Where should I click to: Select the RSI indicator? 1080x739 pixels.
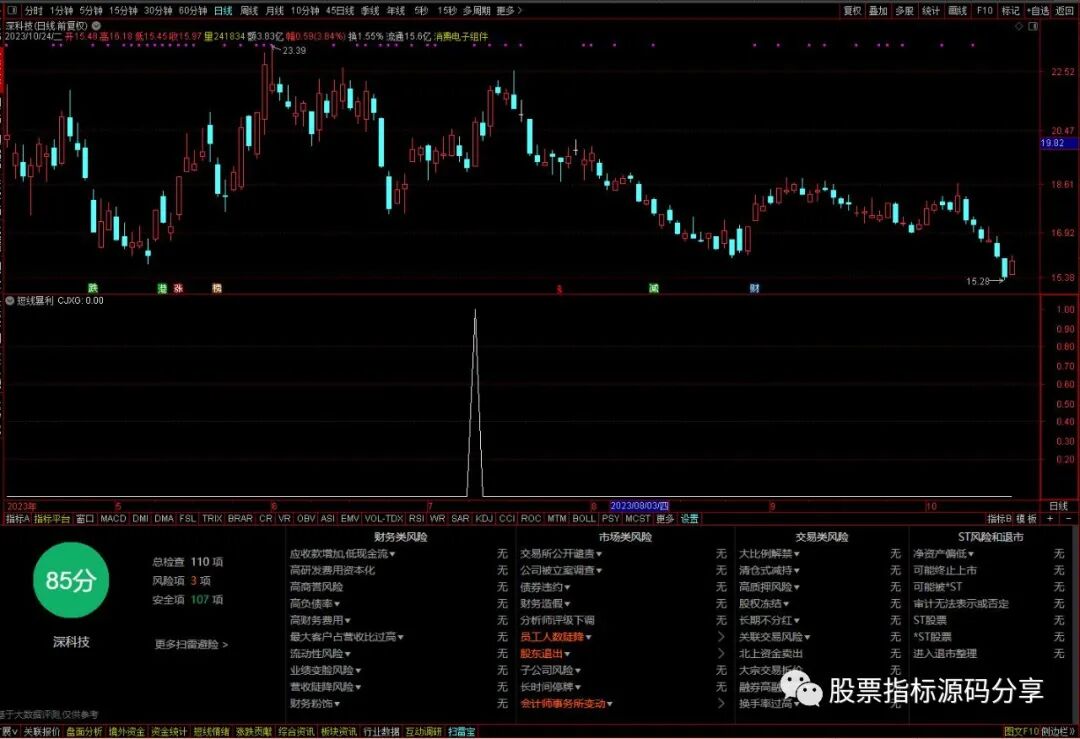tap(416, 519)
